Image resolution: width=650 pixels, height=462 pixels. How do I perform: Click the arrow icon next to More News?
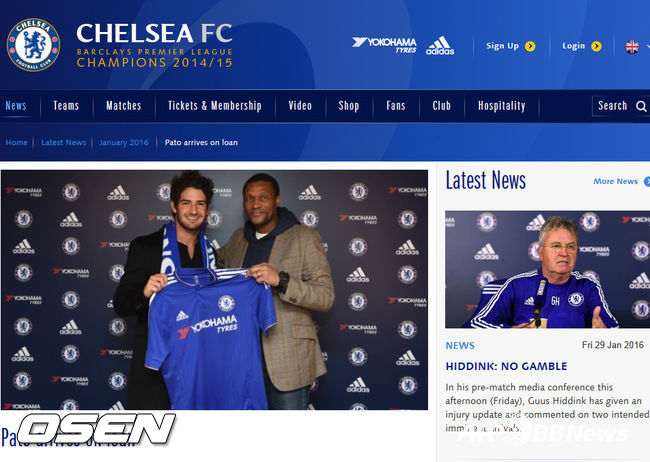[647, 181]
